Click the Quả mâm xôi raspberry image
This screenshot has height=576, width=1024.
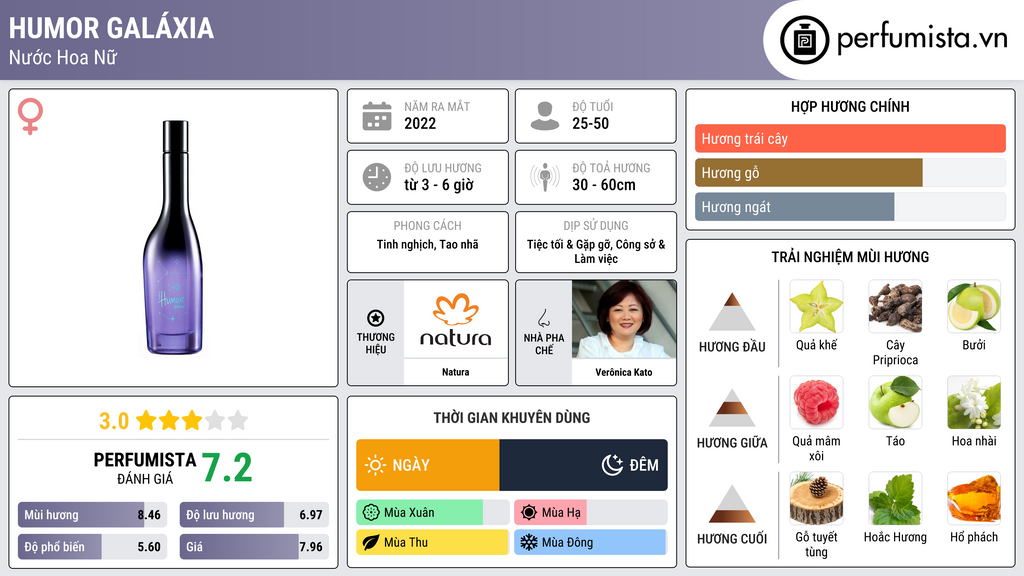[816, 402]
